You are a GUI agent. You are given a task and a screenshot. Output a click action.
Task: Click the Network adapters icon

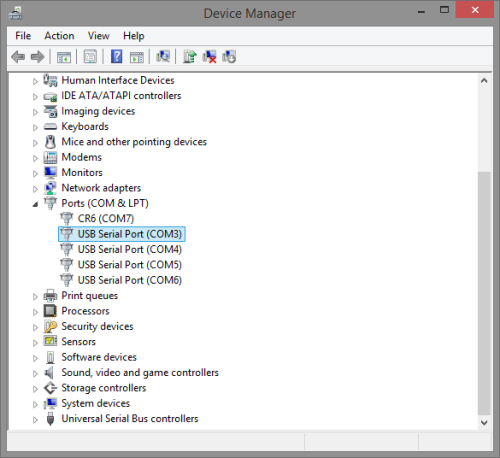point(50,188)
